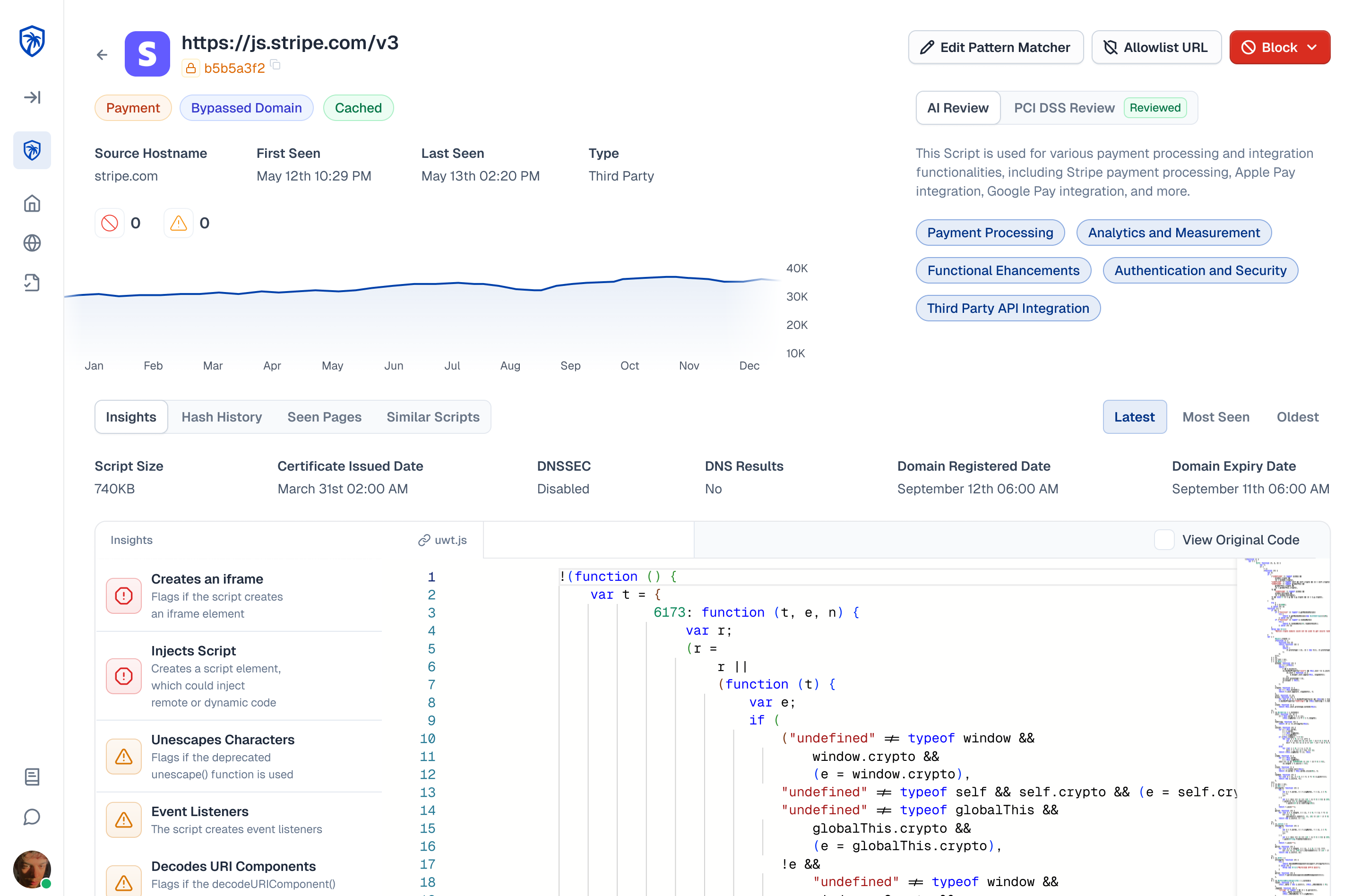Click the Decodes URI Components insight title
This screenshot has width=1361, height=896.
[x=233, y=866]
